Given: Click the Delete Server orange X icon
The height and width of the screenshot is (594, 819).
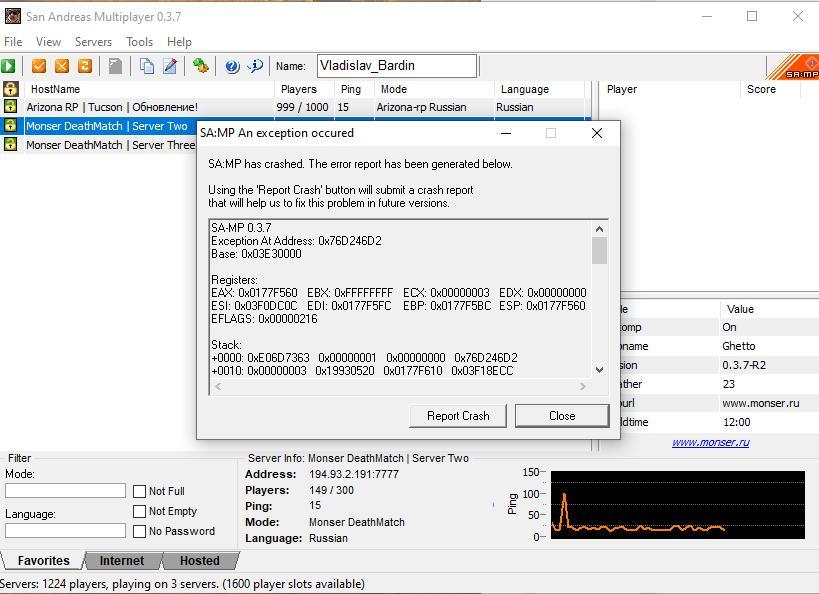Looking at the screenshot, I should click(62, 66).
